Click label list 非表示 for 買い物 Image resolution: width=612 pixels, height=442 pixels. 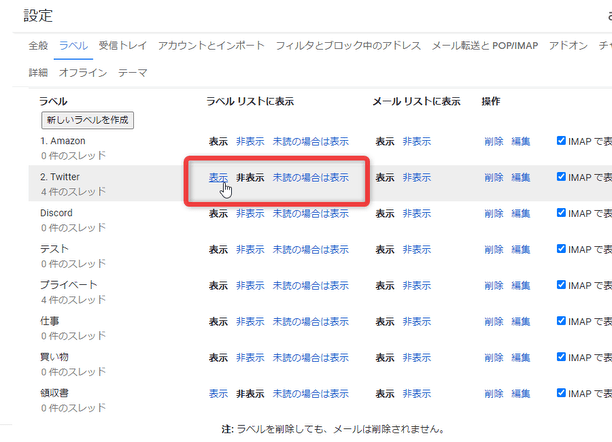pos(250,358)
